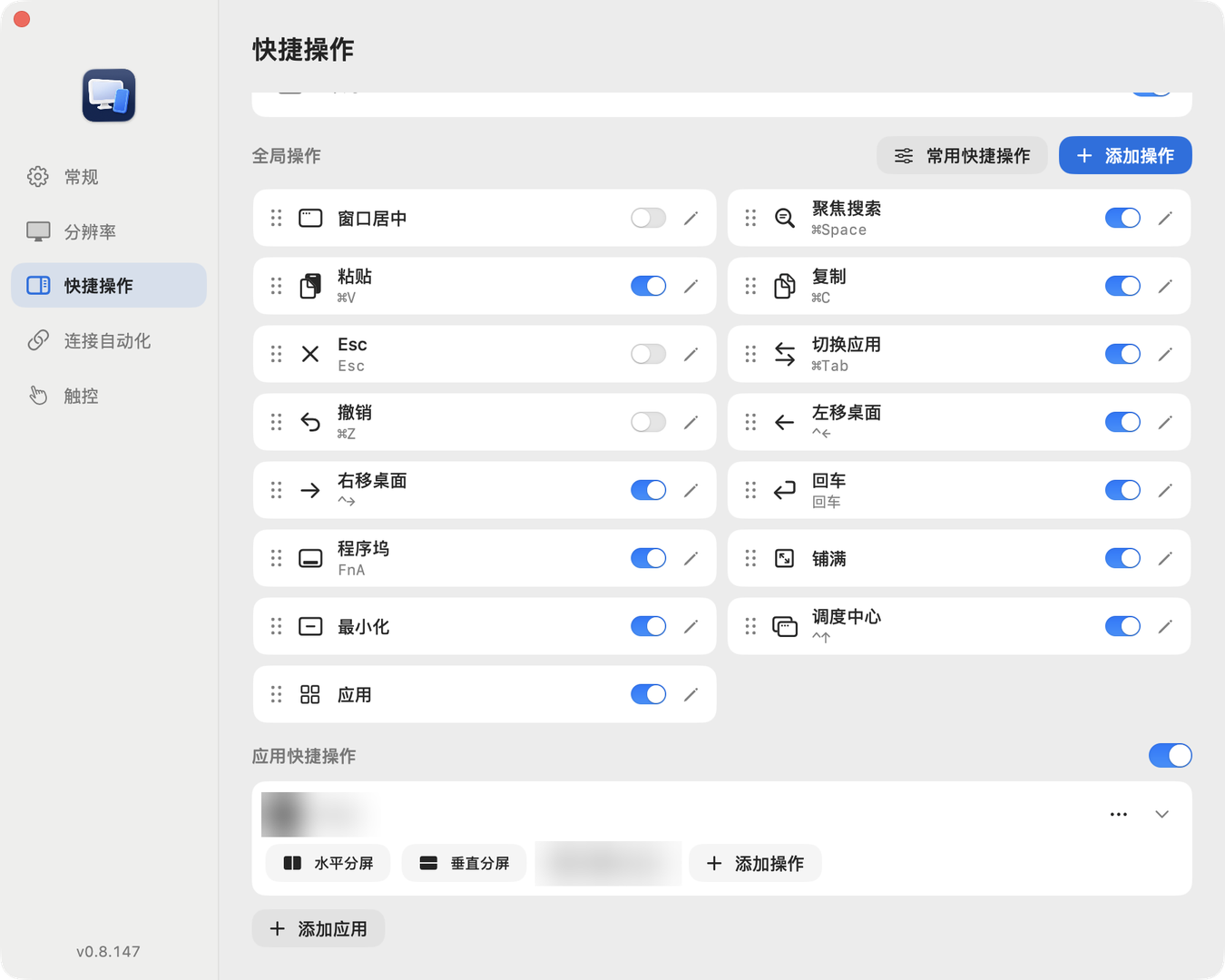This screenshot has height=980, width=1225.
Task: Click the blue 添加操作 button
Action: pyautogui.click(x=1125, y=155)
